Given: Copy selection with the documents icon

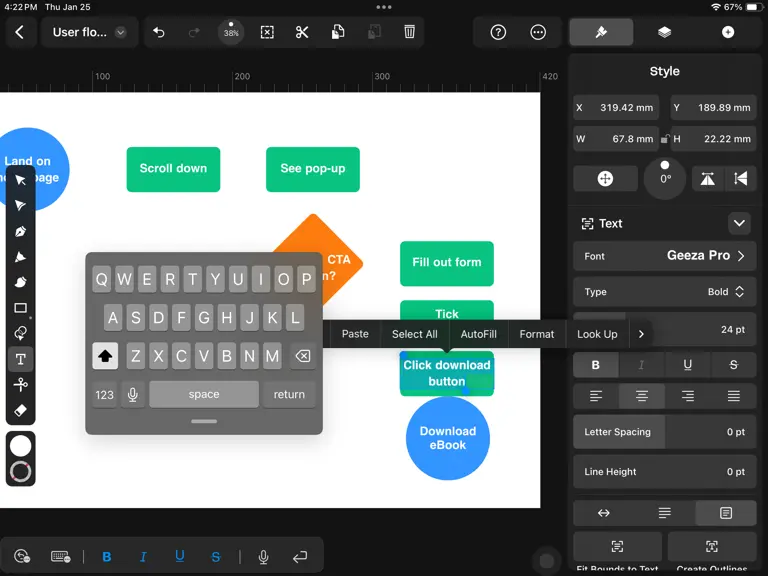Looking at the screenshot, I should point(338,32).
